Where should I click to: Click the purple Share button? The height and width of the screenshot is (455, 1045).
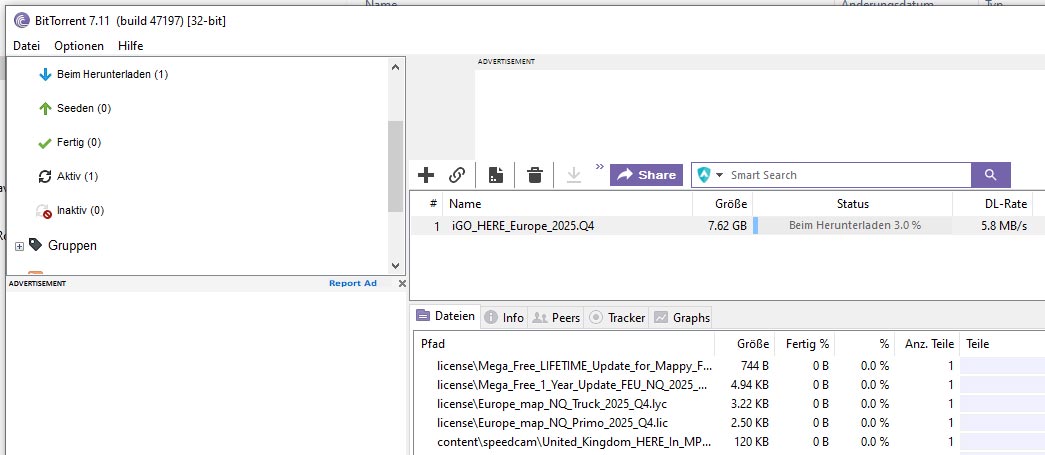coord(646,175)
